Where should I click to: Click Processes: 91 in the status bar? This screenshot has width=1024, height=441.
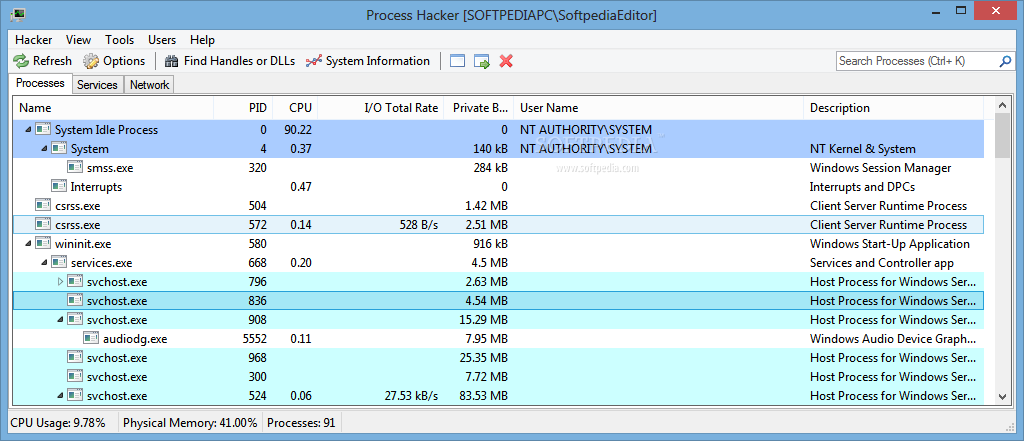tap(301, 423)
